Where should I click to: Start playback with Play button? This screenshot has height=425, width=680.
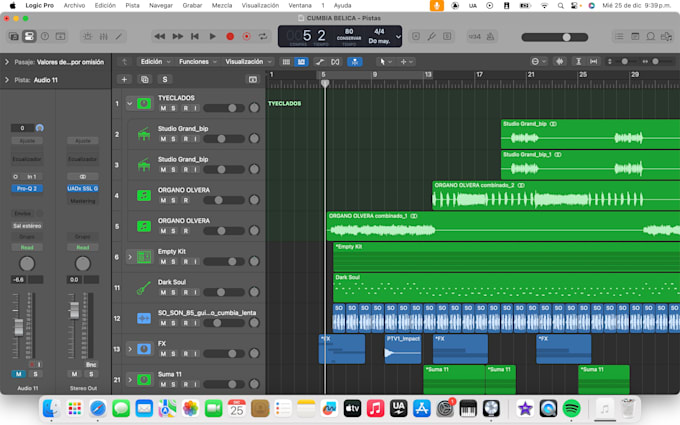point(212,36)
